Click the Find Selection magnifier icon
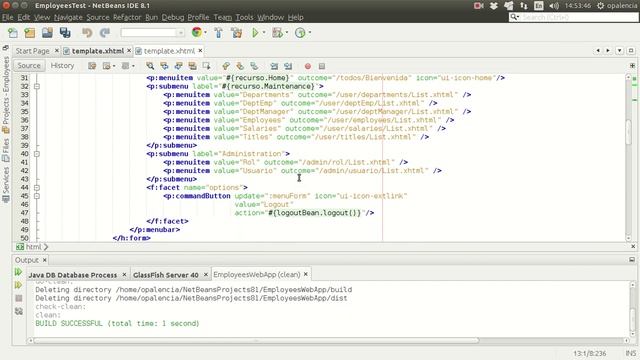640x360 pixels. 150,66
